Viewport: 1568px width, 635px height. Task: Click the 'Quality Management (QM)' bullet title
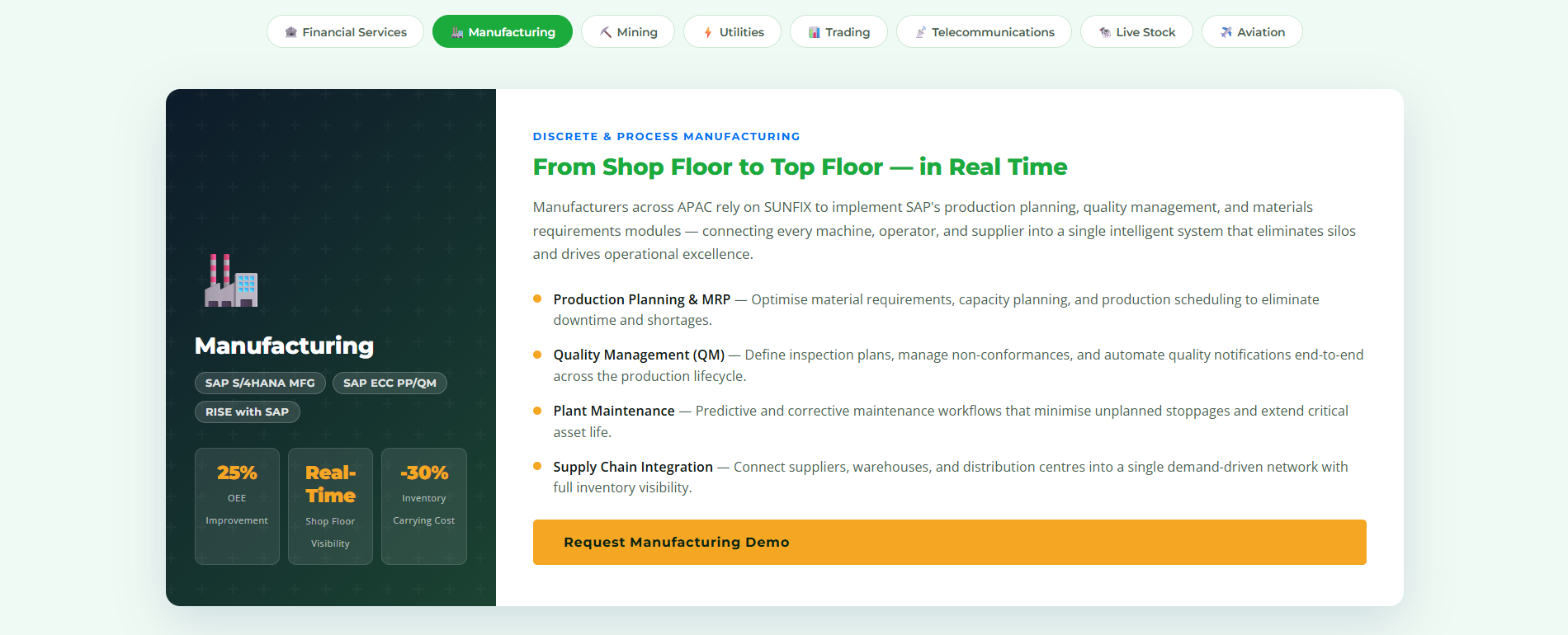point(639,355)
